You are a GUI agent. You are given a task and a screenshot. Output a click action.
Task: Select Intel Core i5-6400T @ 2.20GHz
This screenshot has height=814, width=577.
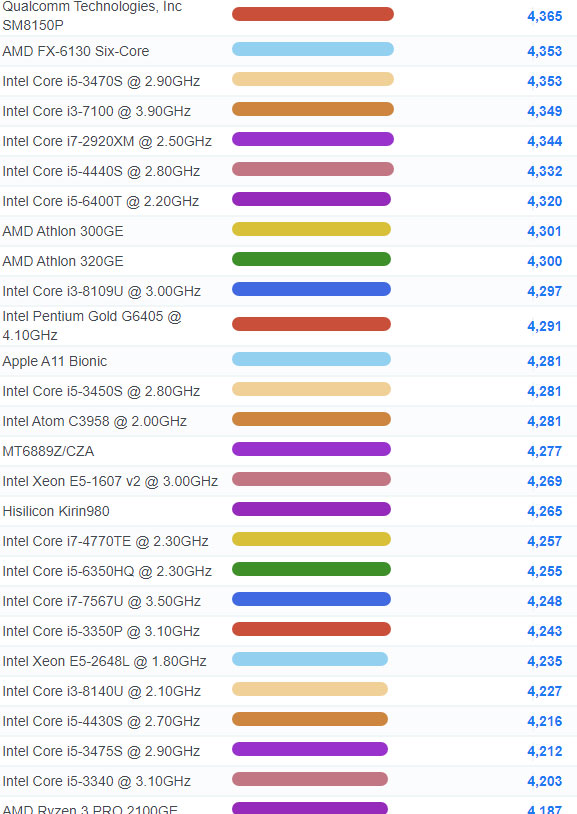tap(101, 201)
